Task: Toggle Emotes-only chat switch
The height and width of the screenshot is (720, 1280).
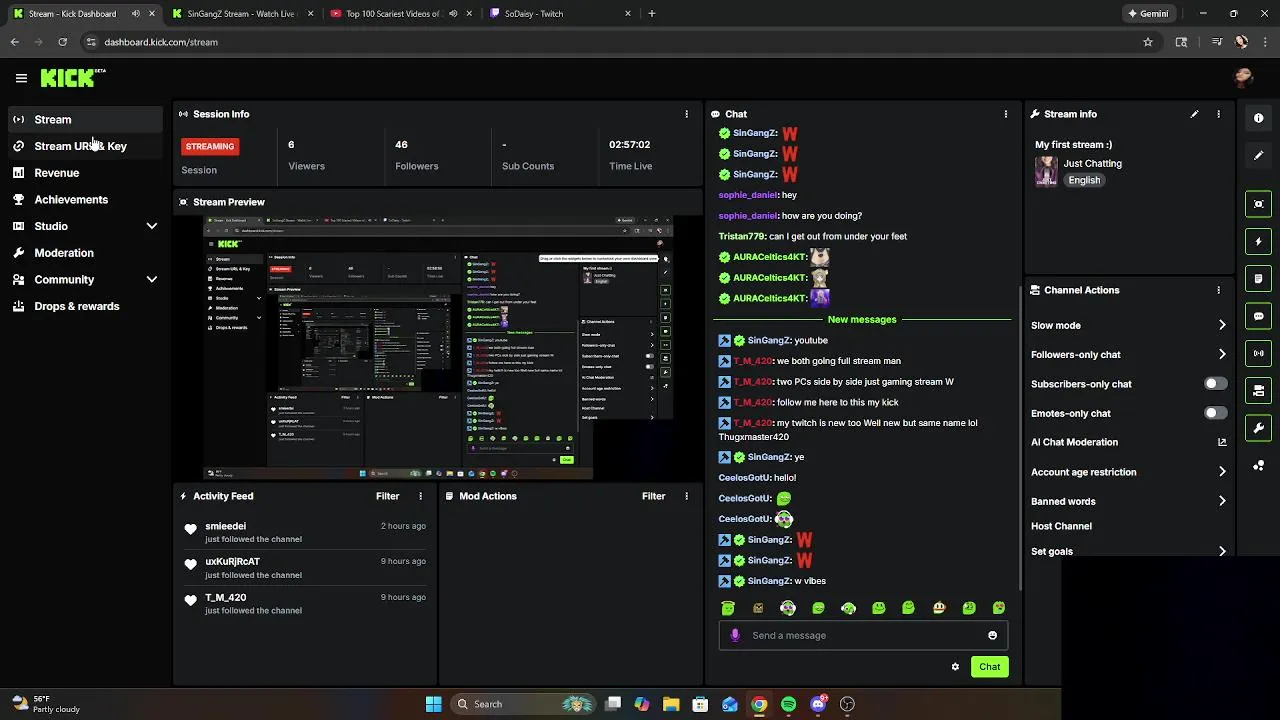Action: coord(1215,413)
